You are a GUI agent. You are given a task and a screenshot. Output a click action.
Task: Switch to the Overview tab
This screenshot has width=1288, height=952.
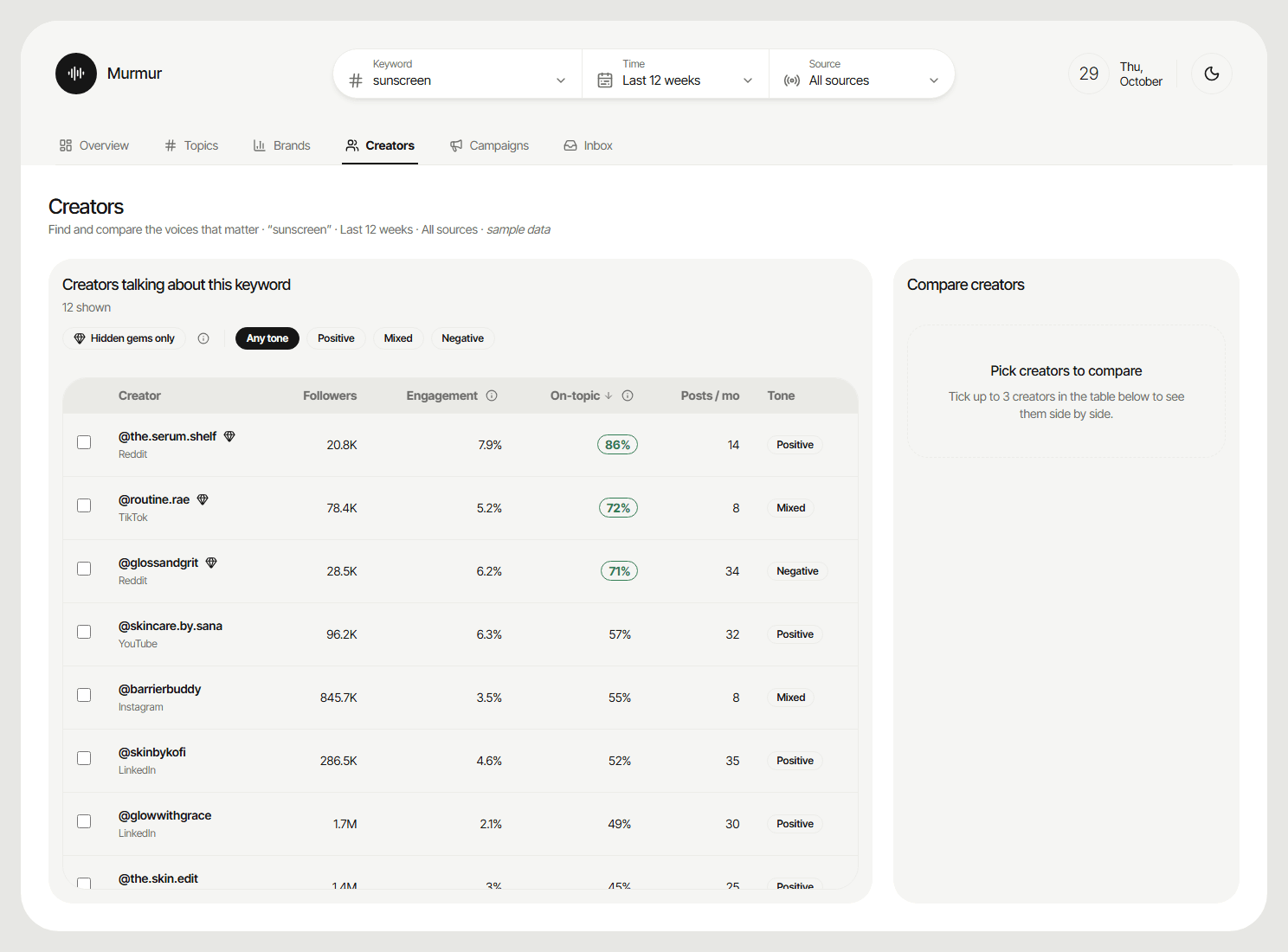(94, 145)
